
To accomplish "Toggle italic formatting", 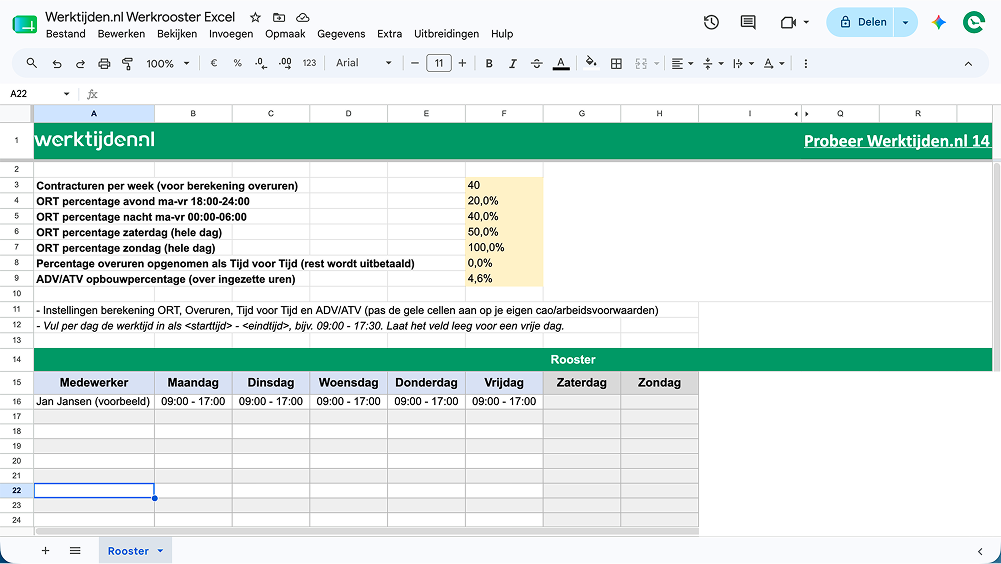I will coord(513,63).
